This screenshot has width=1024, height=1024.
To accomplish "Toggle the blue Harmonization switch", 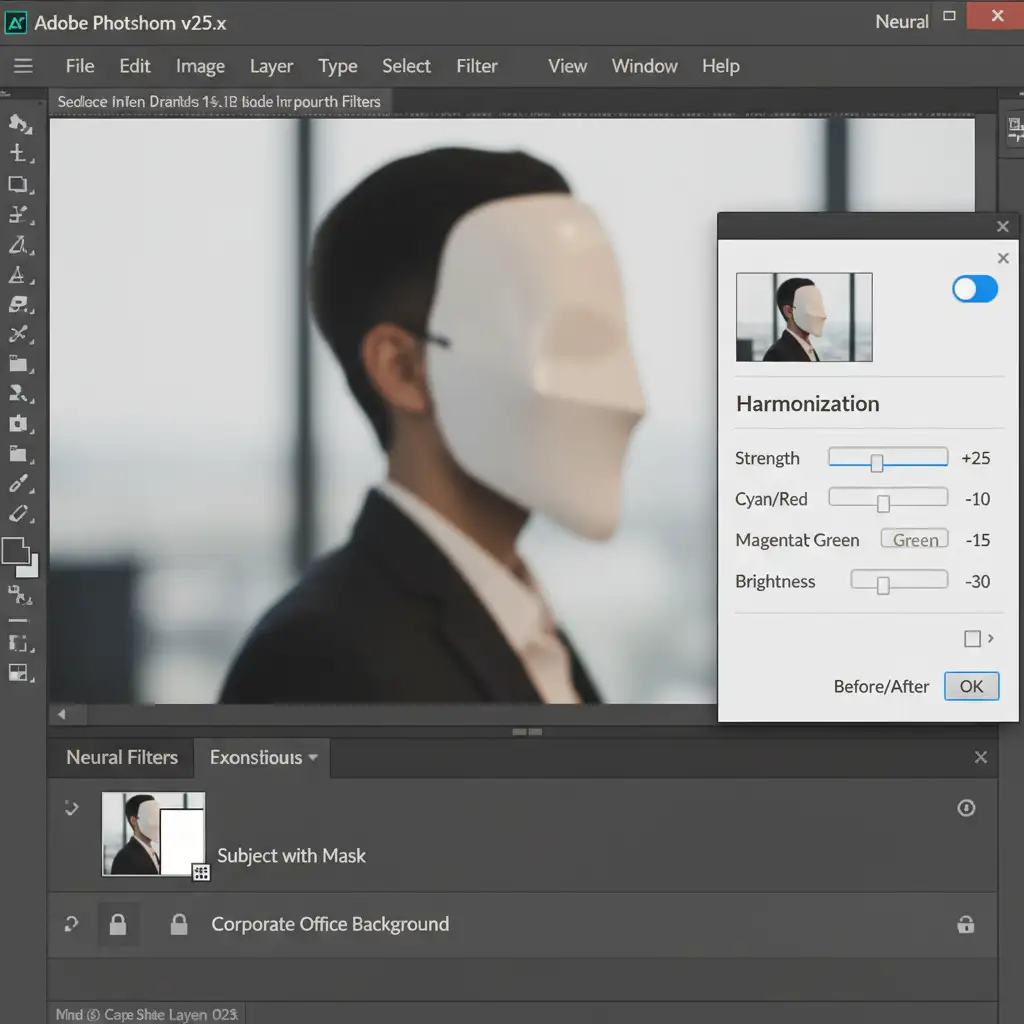I will click(975, 289).
